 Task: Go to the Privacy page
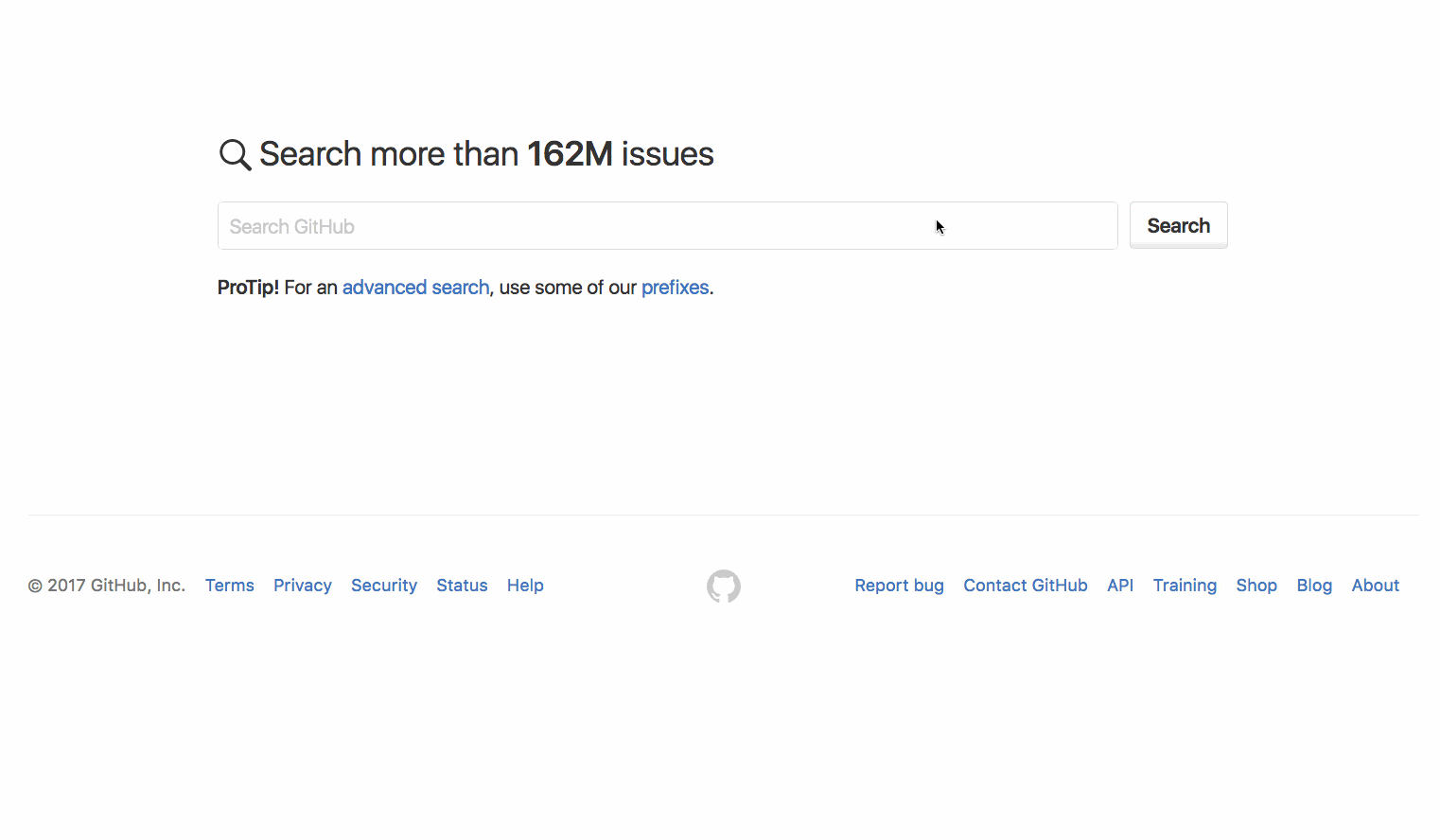[303, 586]
